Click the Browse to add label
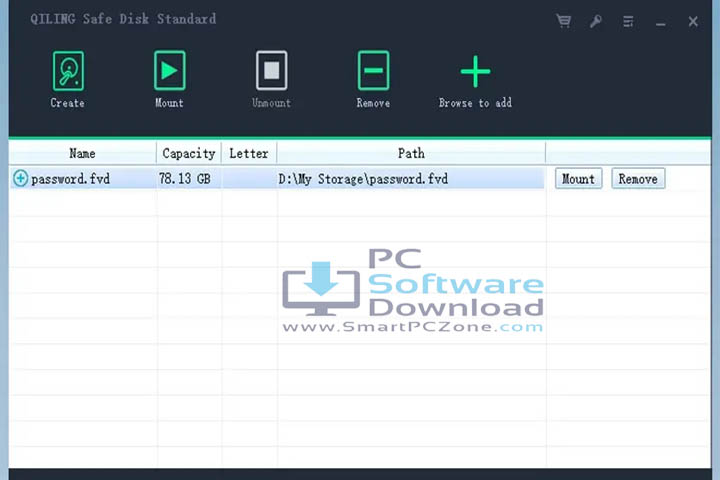The height and width of the screenshot is (480, 720). point(475,103)
